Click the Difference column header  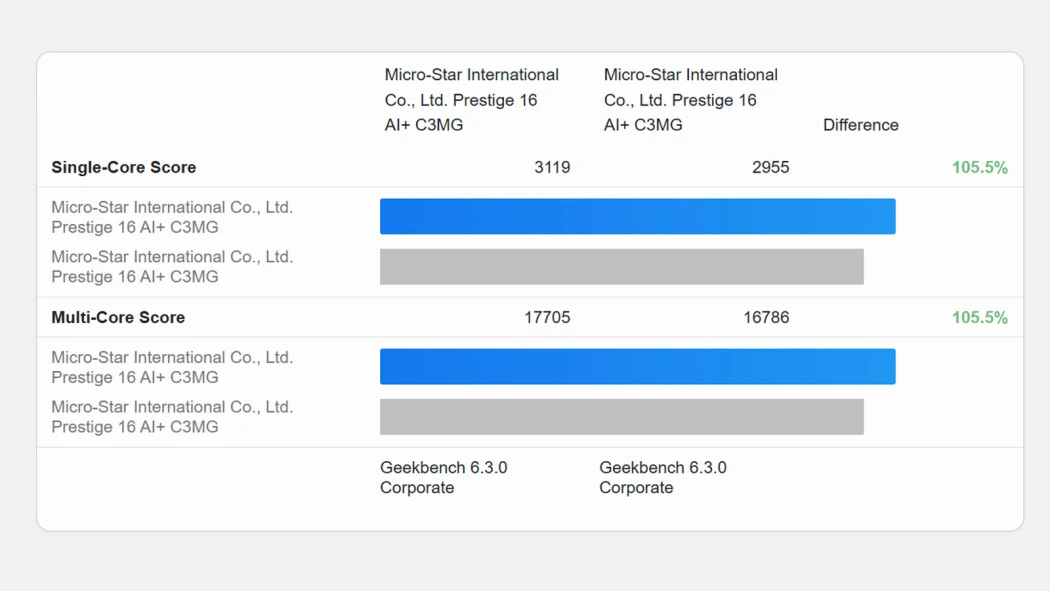[x=860, y=125]
